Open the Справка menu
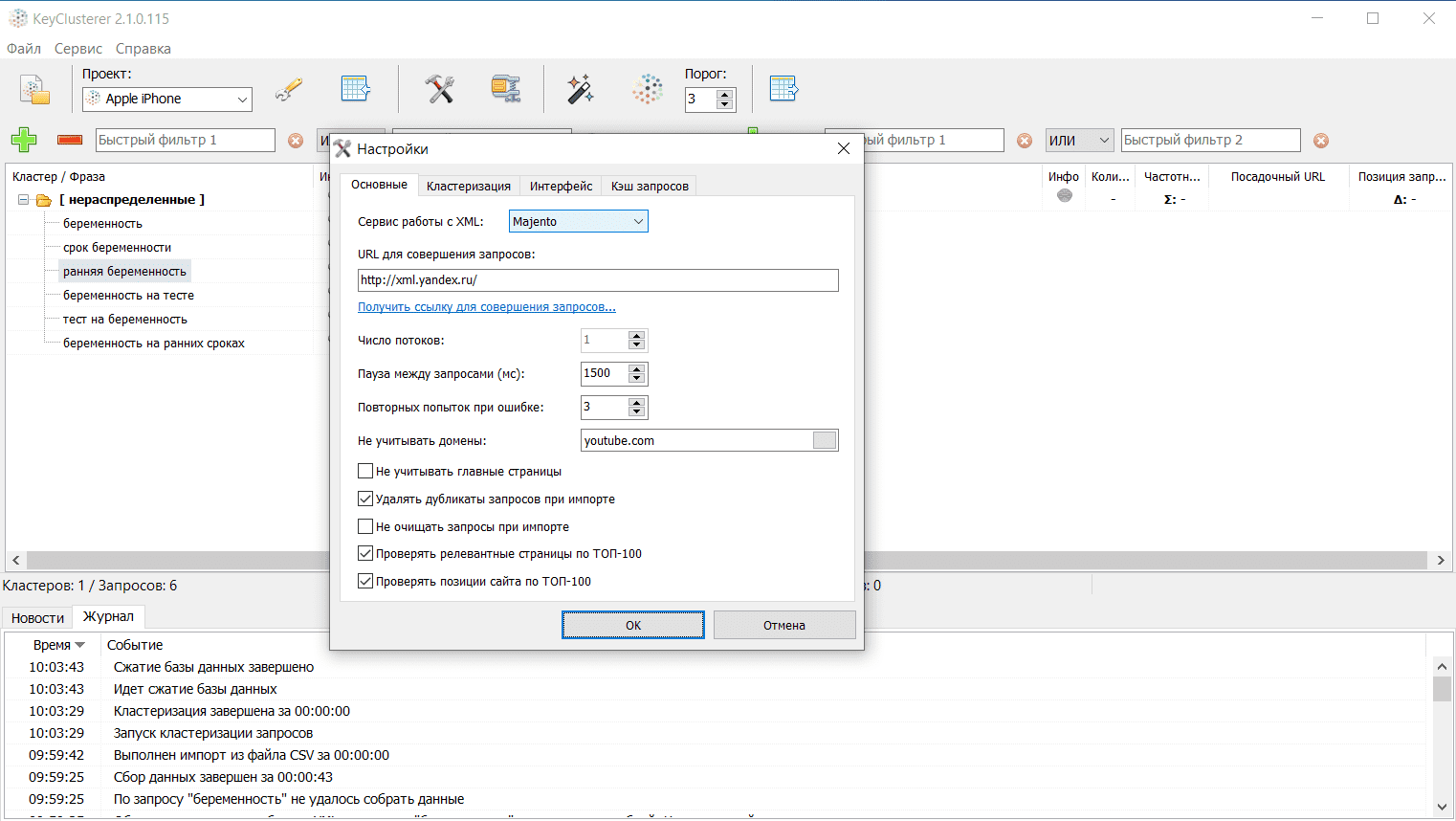This screenshot has width=1456, height=821. point(143,49)
